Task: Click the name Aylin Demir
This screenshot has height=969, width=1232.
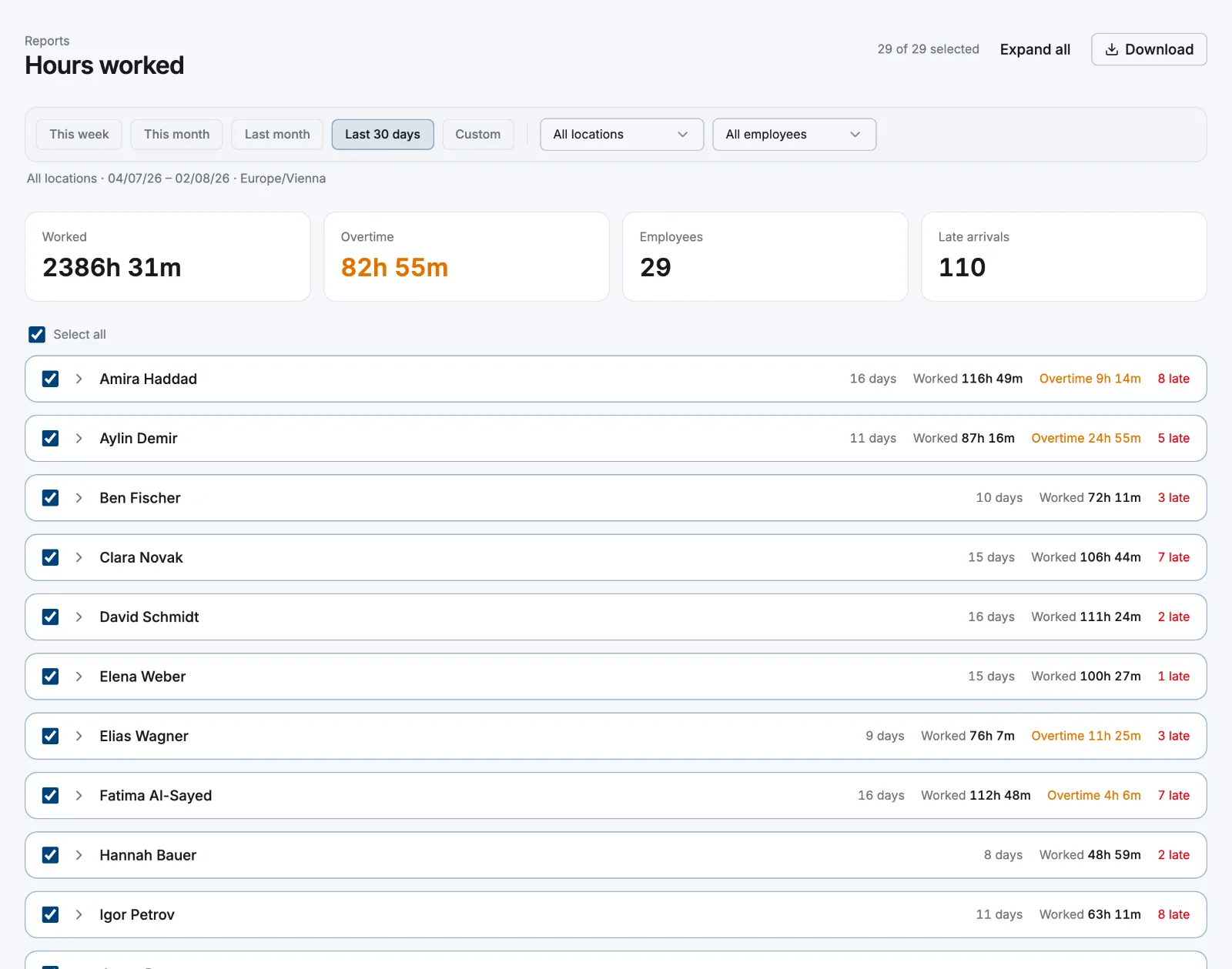Action: (x=139, y=438)
